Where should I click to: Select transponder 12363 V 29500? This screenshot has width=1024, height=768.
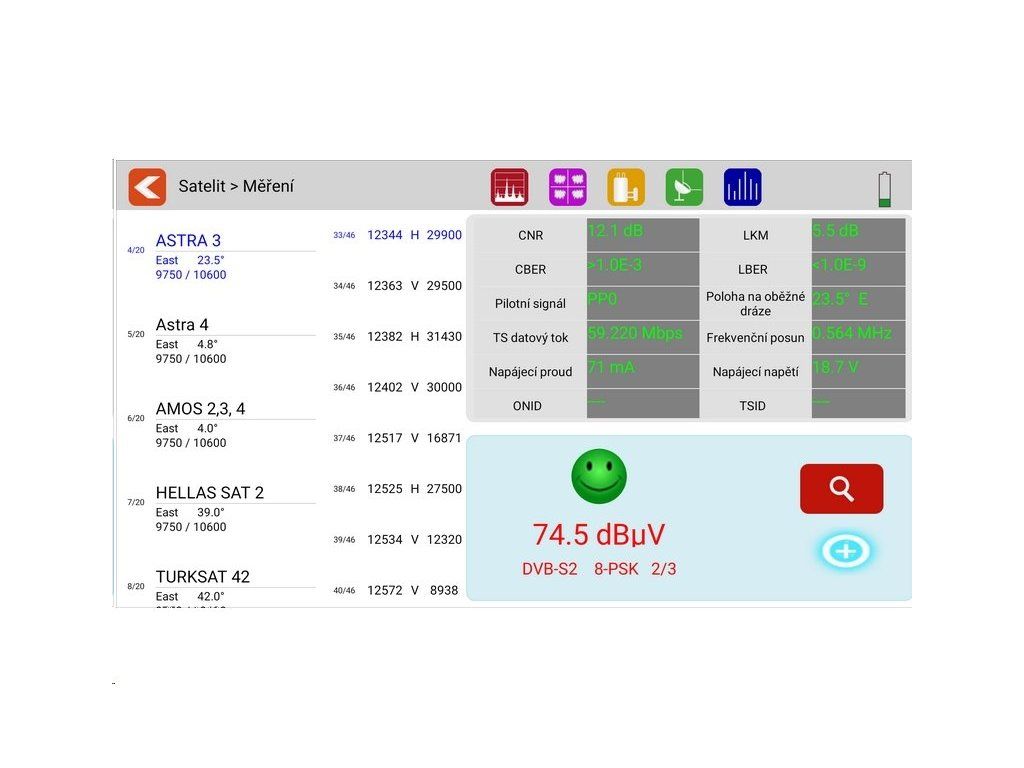[397, 286]
